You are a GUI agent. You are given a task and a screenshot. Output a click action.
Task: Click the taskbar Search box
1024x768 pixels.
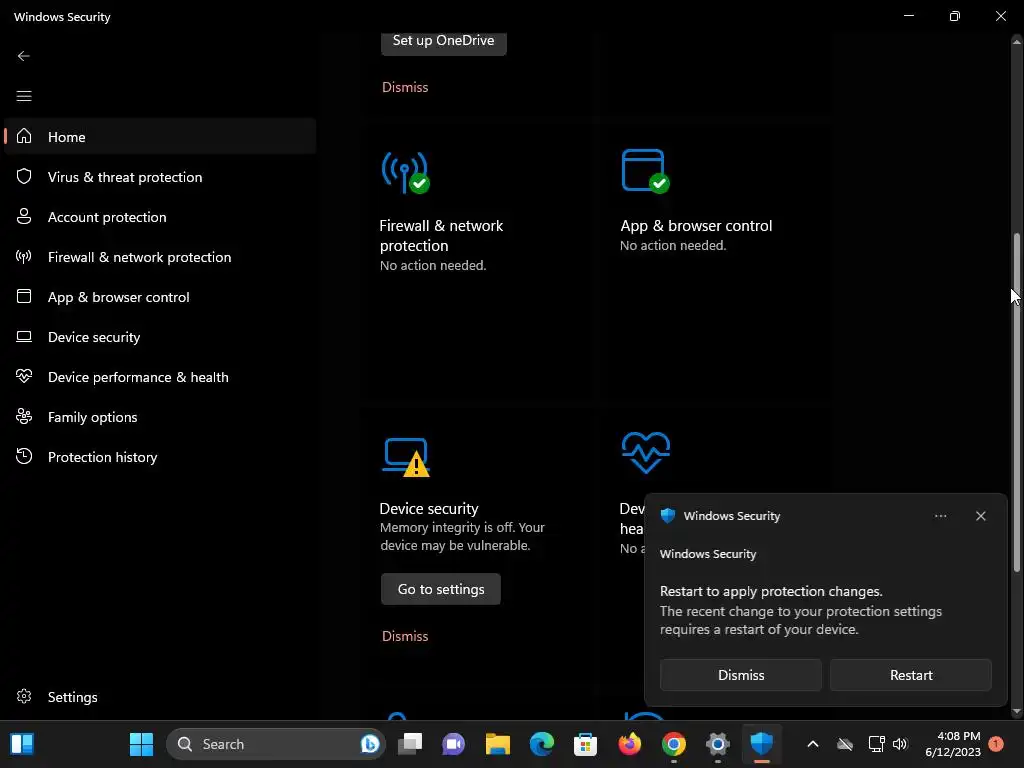click(276, 744)
